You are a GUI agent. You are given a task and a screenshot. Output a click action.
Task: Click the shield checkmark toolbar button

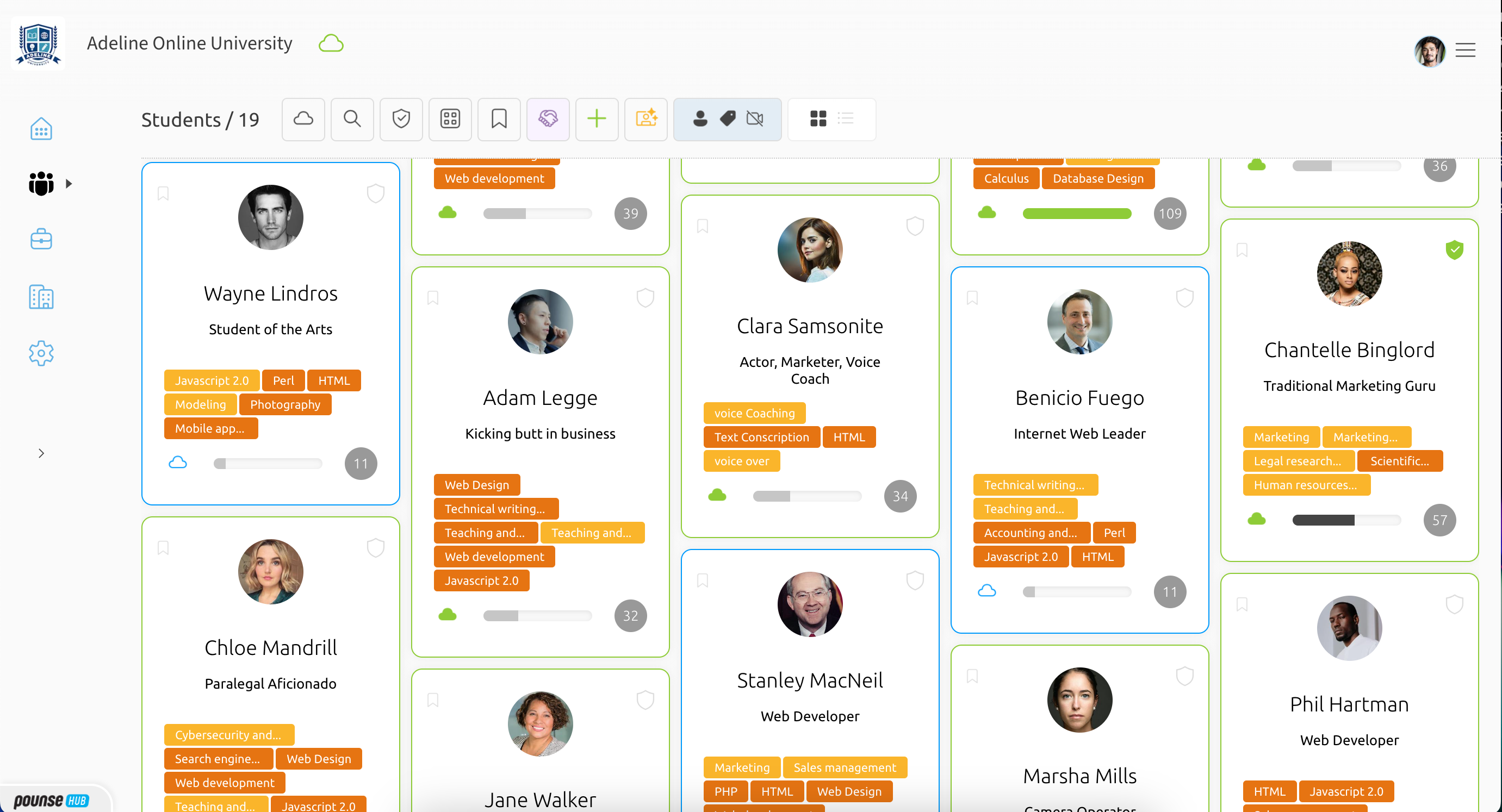tap(401, 119)
